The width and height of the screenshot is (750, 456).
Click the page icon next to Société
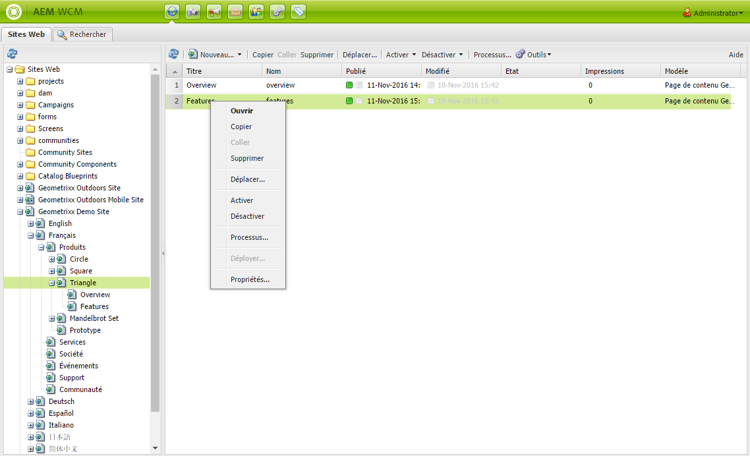point(51,354)
